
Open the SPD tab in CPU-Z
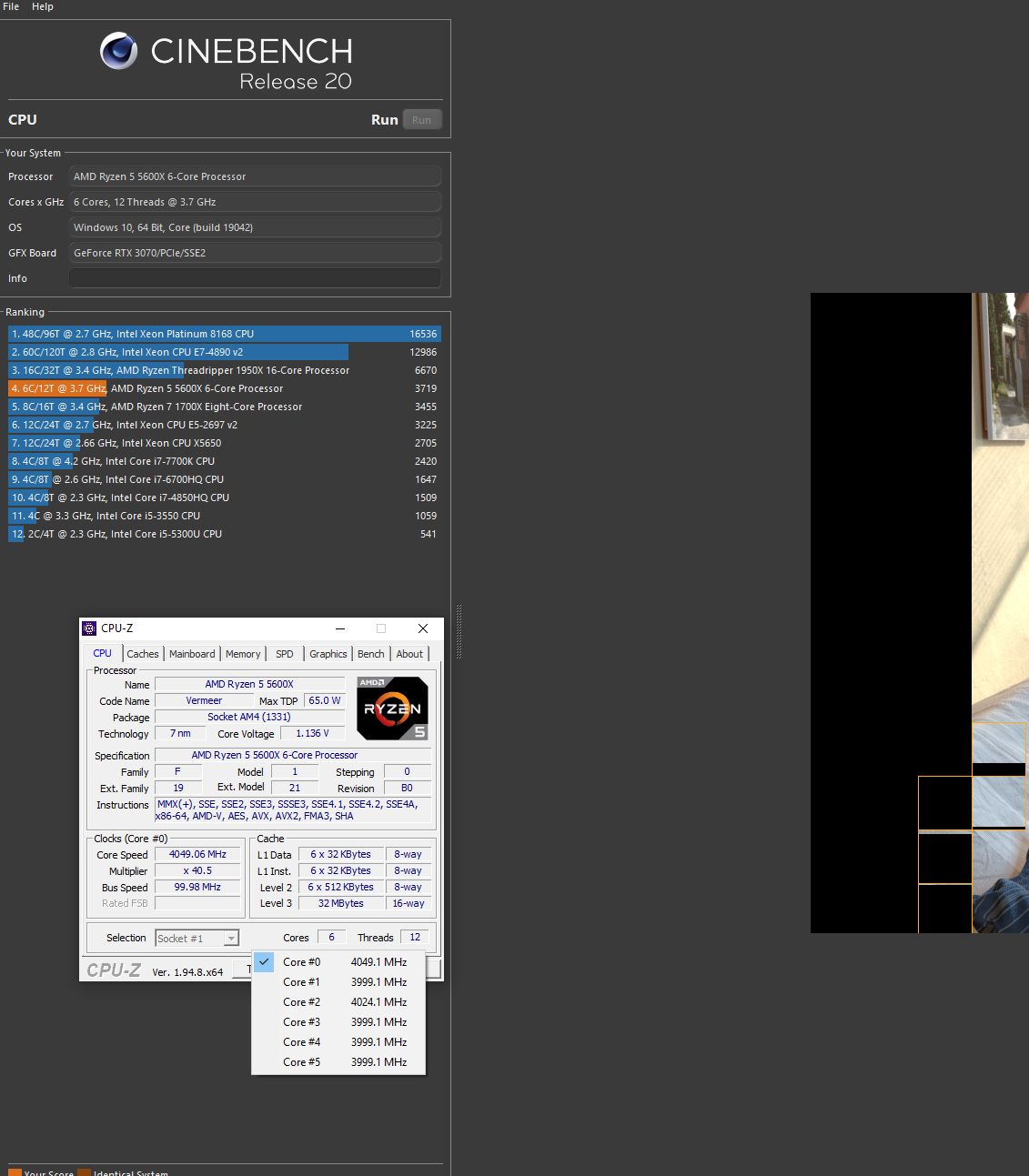pos(285,654)
